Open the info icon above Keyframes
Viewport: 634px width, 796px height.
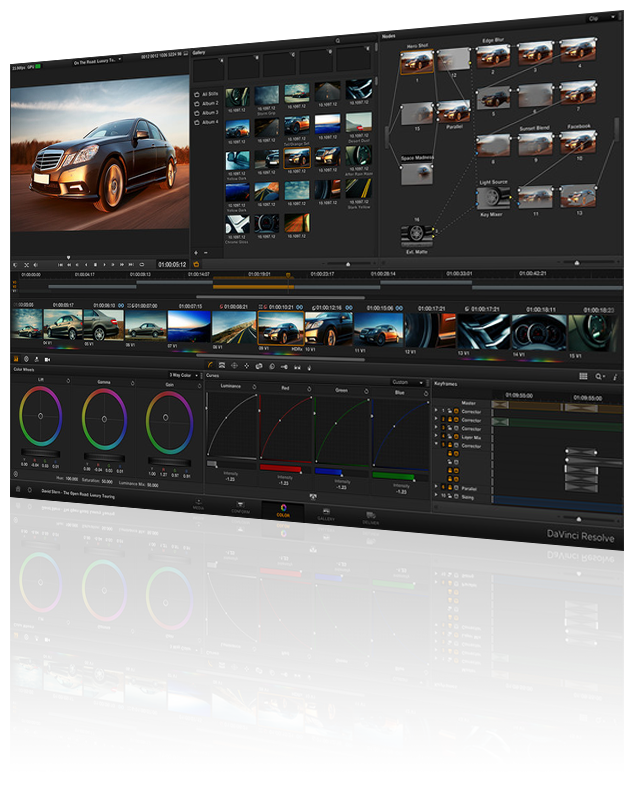[x=615, y=377]
